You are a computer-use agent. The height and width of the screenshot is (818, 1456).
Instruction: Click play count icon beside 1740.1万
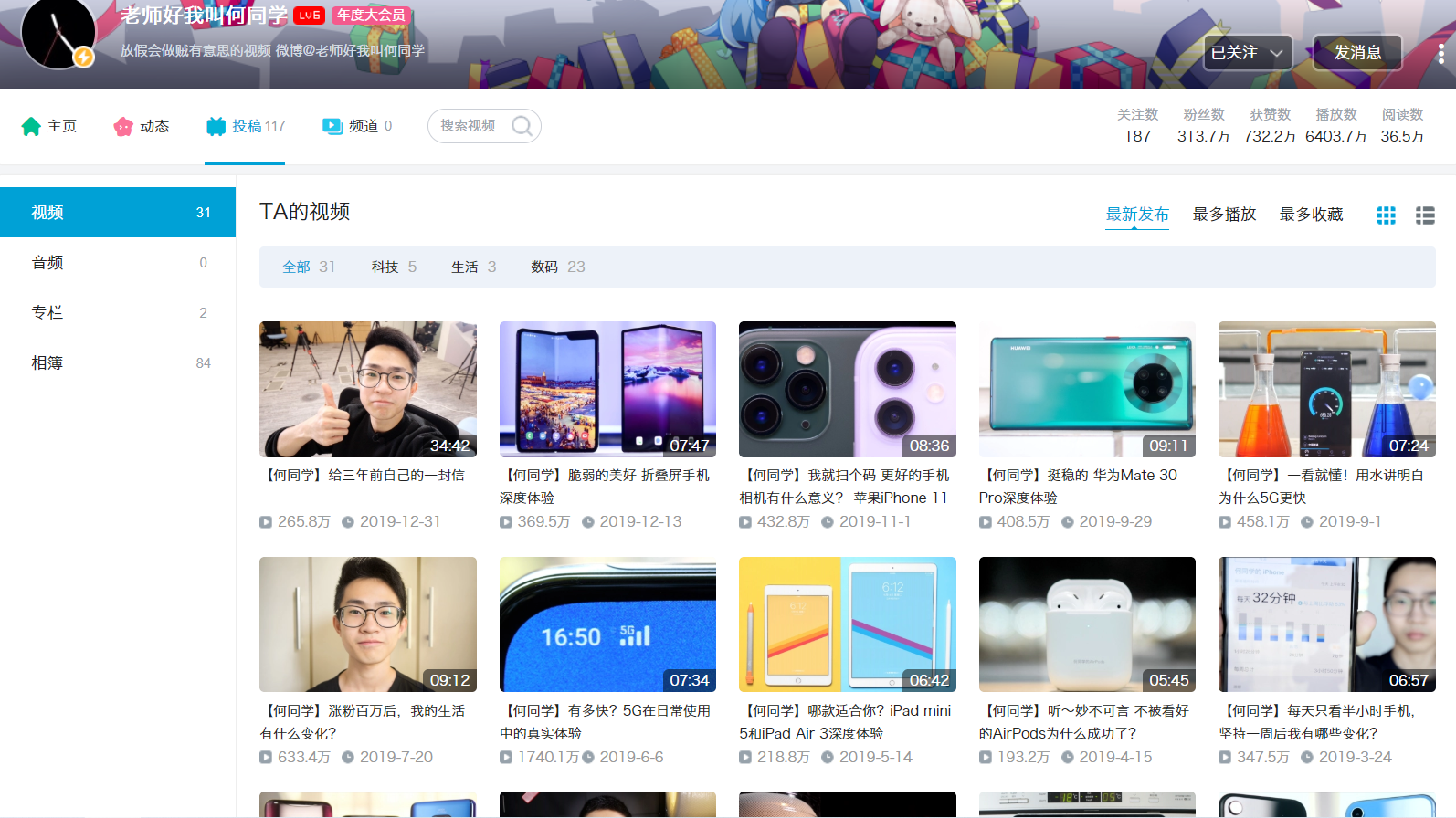pos(506,757)
